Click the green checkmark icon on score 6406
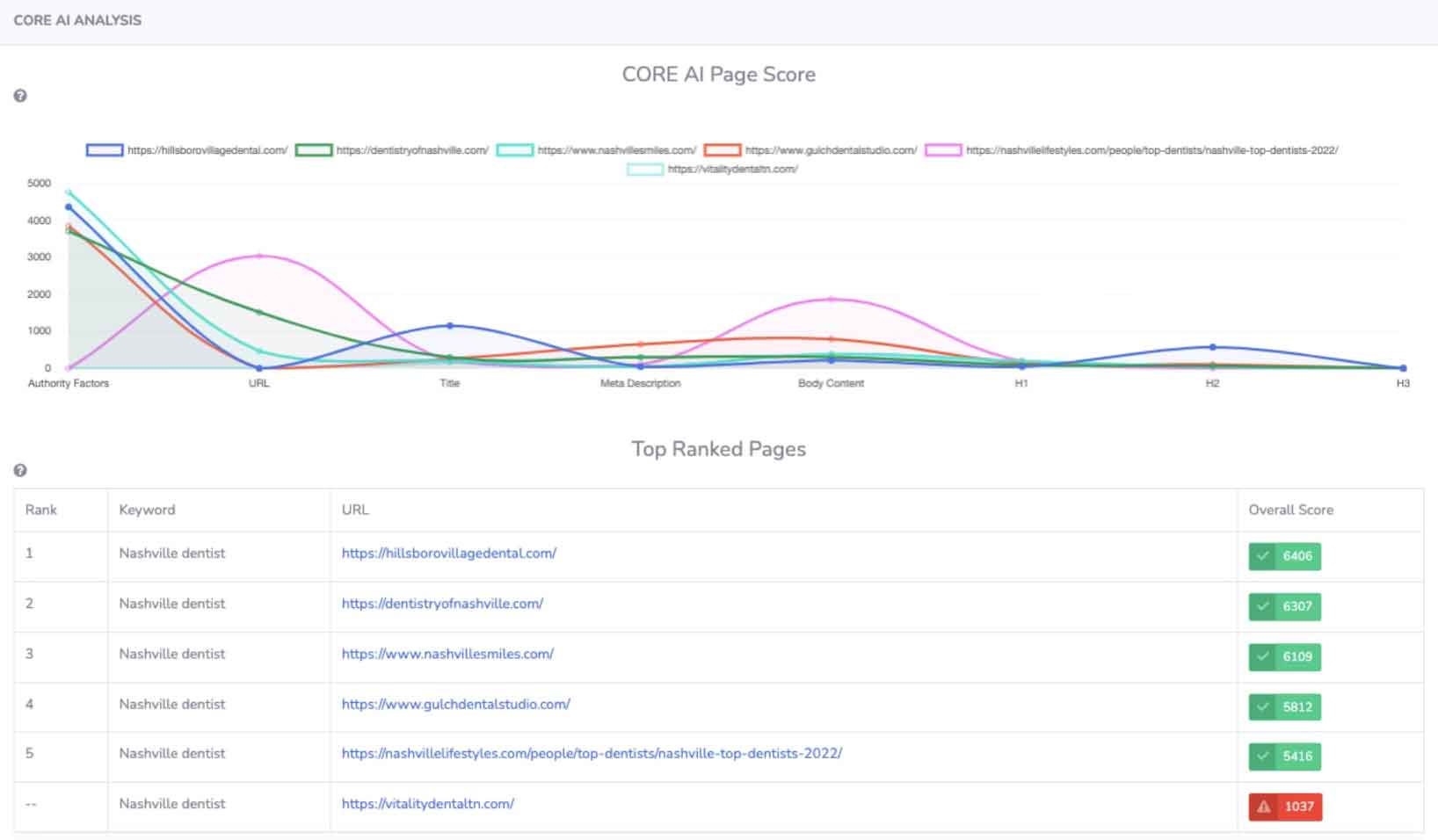 click(1263, 556)
